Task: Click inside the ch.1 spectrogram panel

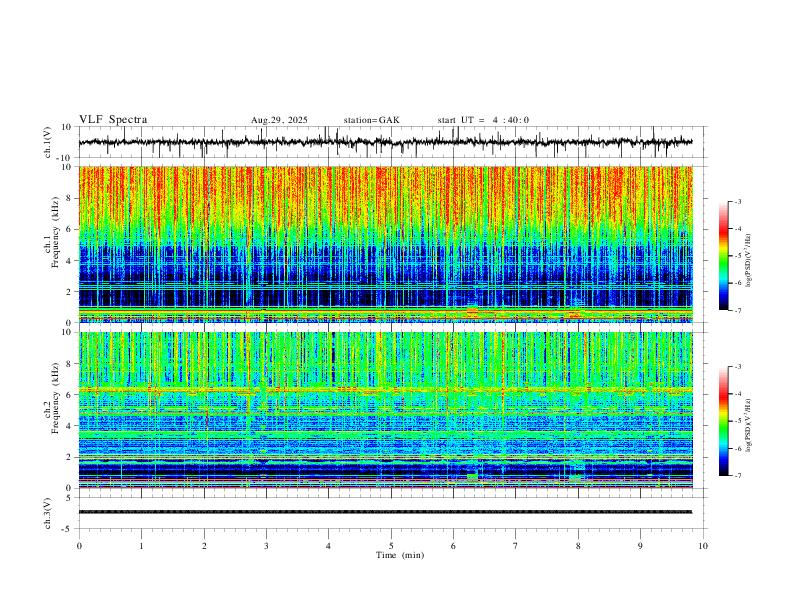Action: tap(385, 244)
